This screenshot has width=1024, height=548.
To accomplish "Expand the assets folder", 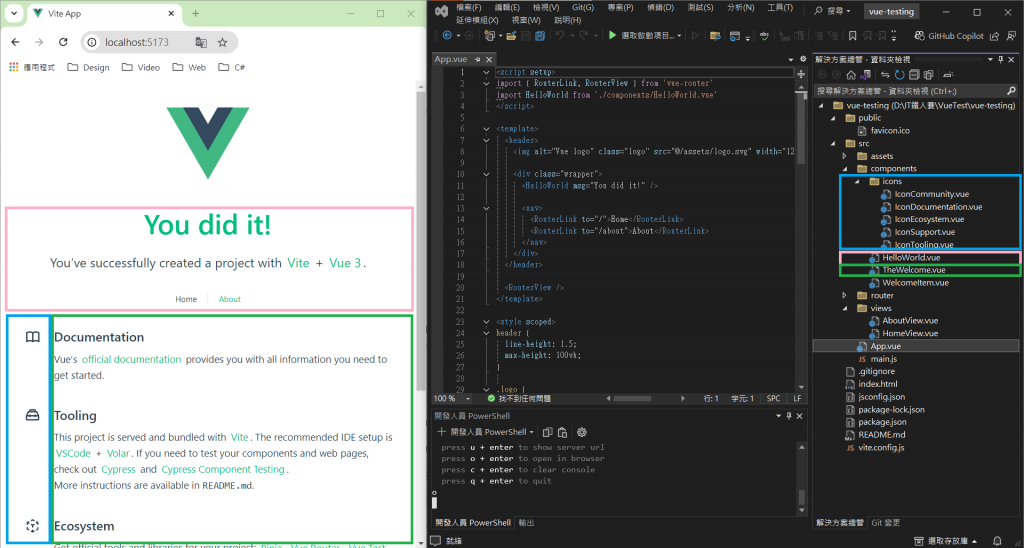I will tap(844, 156).
